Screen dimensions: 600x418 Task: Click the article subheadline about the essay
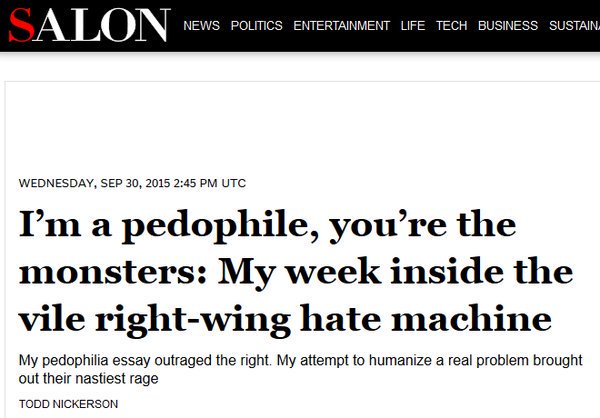[300, 368]
